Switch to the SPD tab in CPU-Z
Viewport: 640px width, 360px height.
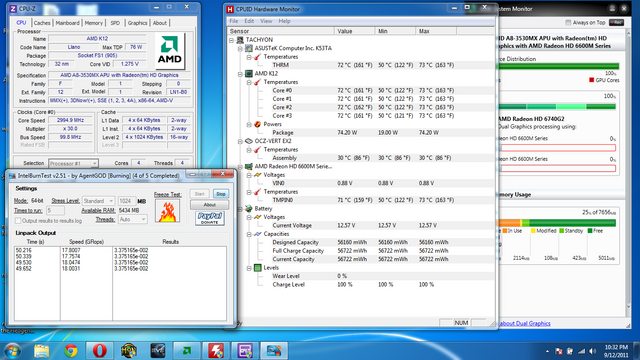pos(115,23)
